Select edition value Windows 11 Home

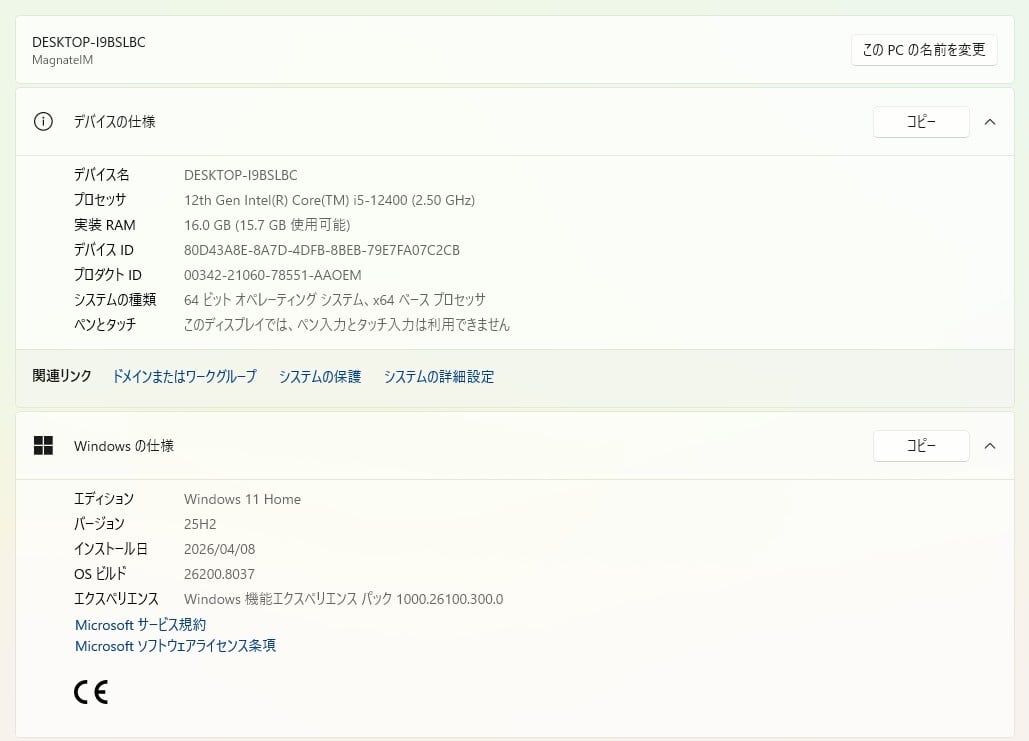242,499
